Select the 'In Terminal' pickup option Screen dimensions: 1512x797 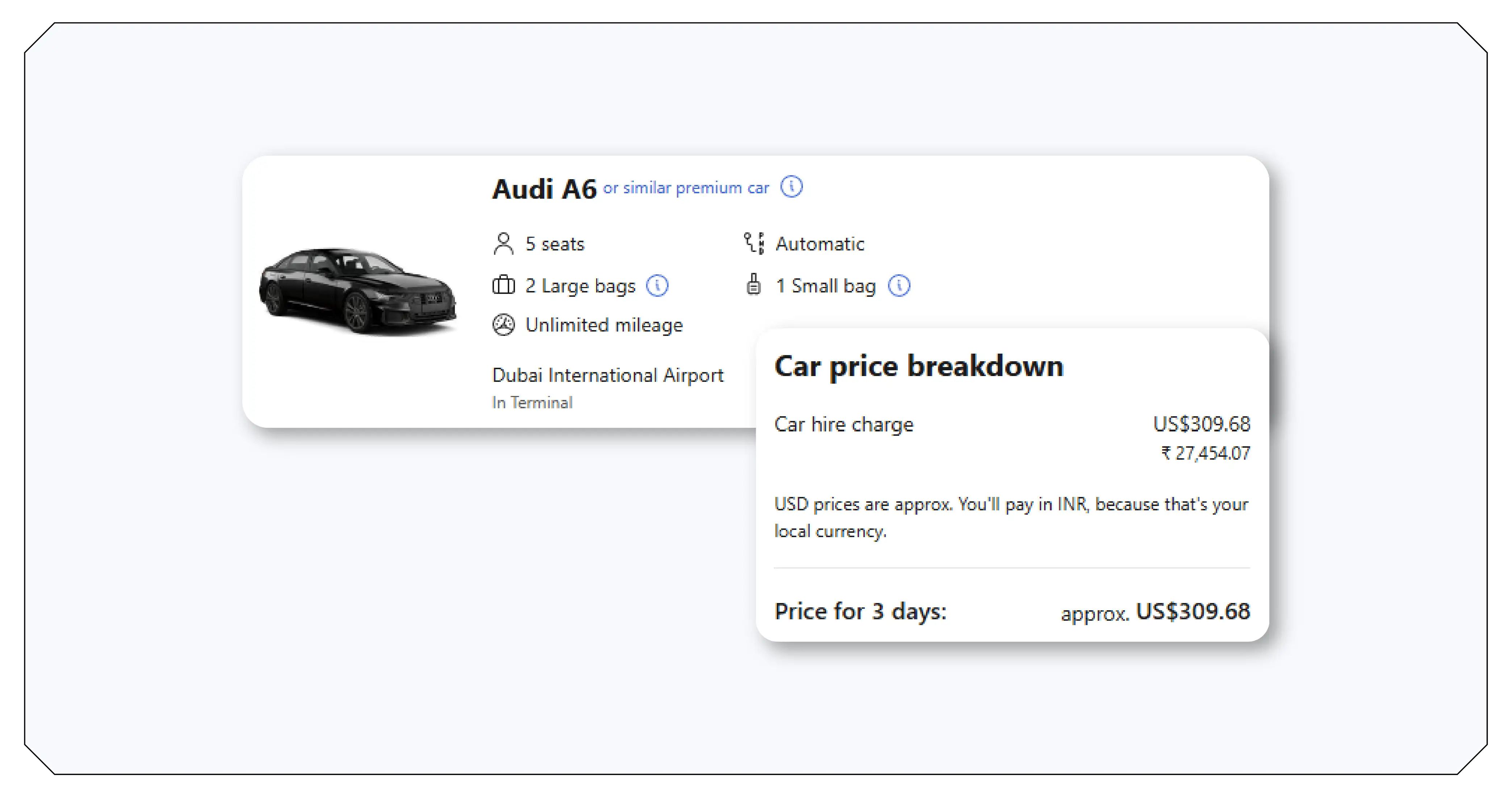[x=532, y=402]
